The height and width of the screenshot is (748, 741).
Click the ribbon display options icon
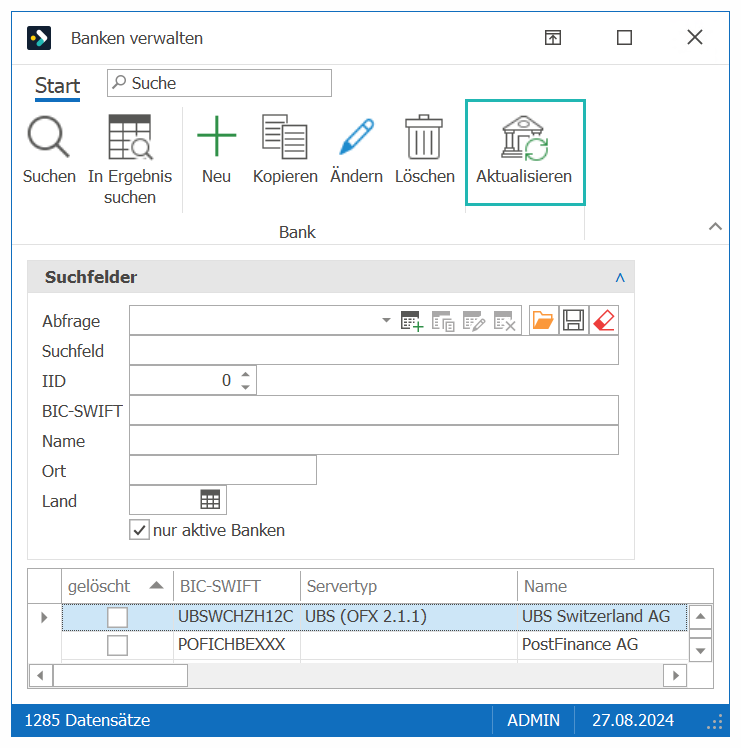tap(553, 37)
